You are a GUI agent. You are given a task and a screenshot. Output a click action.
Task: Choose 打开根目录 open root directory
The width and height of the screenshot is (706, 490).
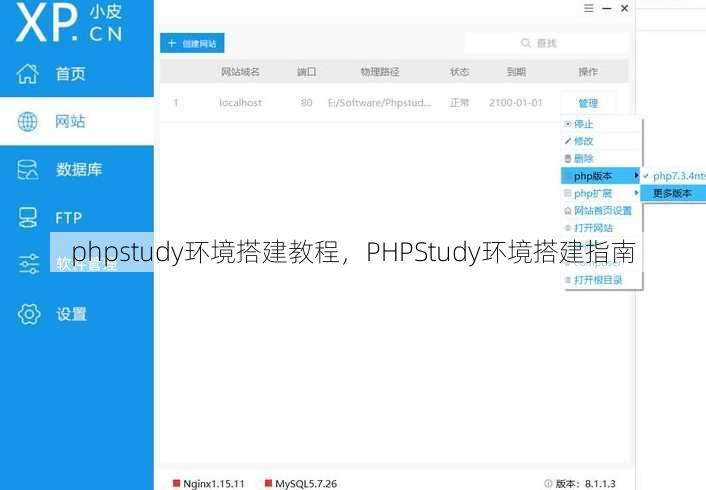pos(601,280)
